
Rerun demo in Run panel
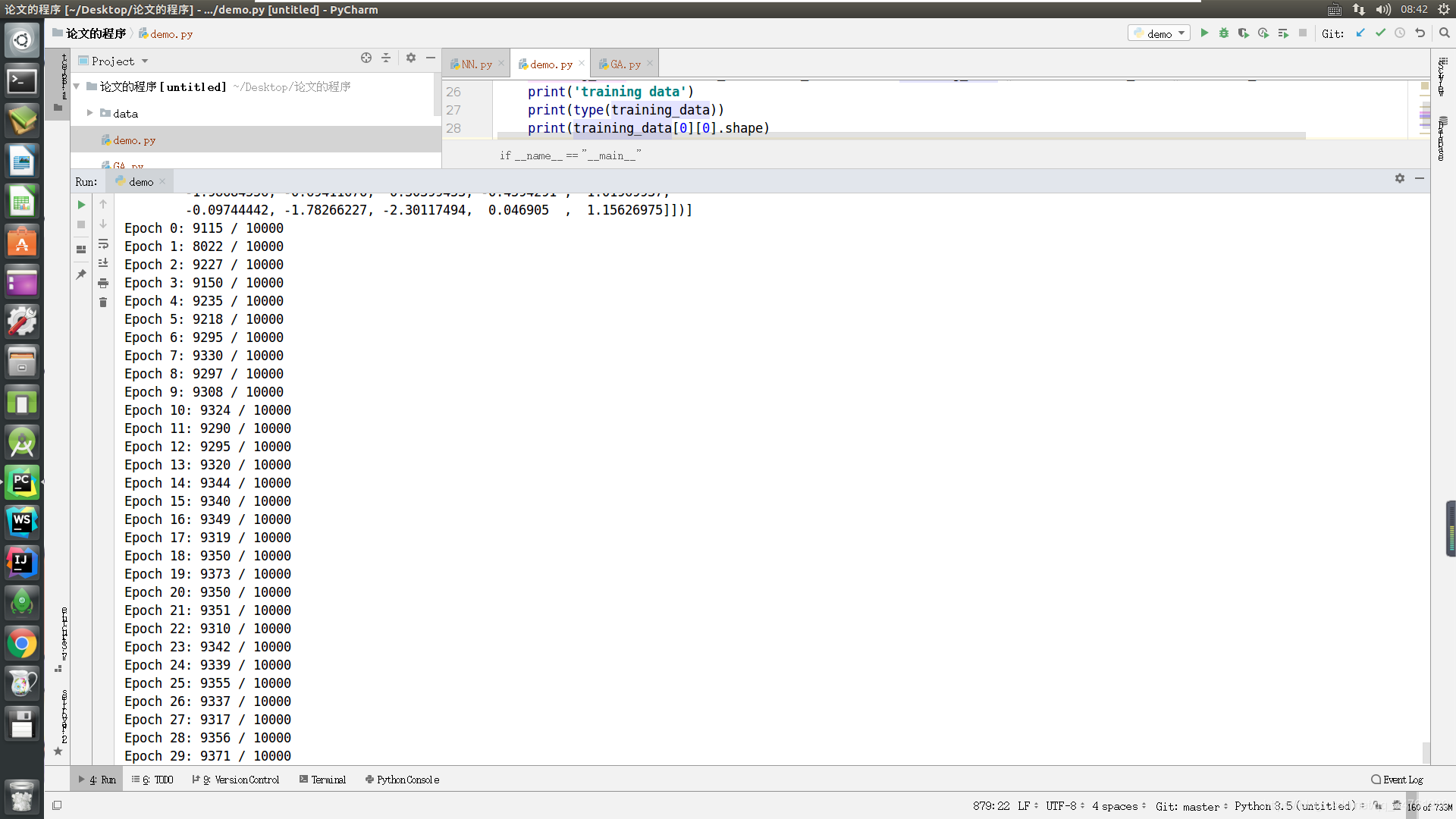81,205
